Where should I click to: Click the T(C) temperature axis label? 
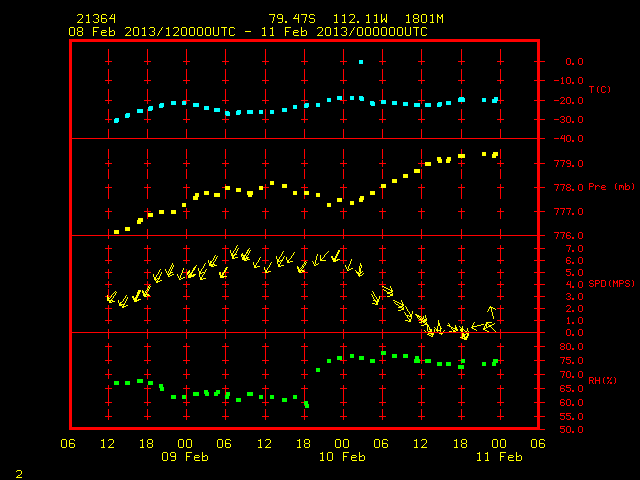click(x=600, y=89)
